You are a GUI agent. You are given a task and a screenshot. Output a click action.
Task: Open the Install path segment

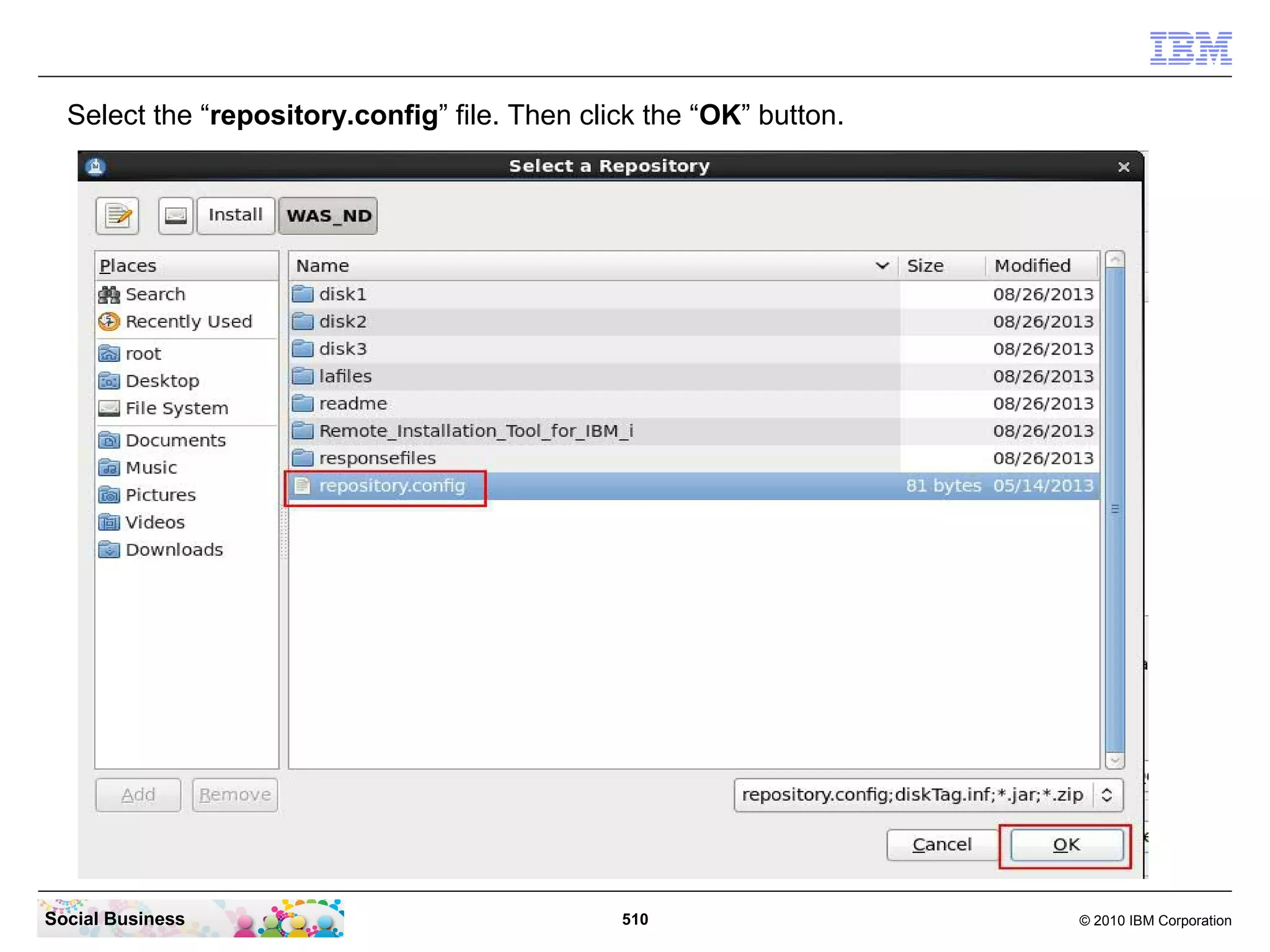[x=236, y=216]
